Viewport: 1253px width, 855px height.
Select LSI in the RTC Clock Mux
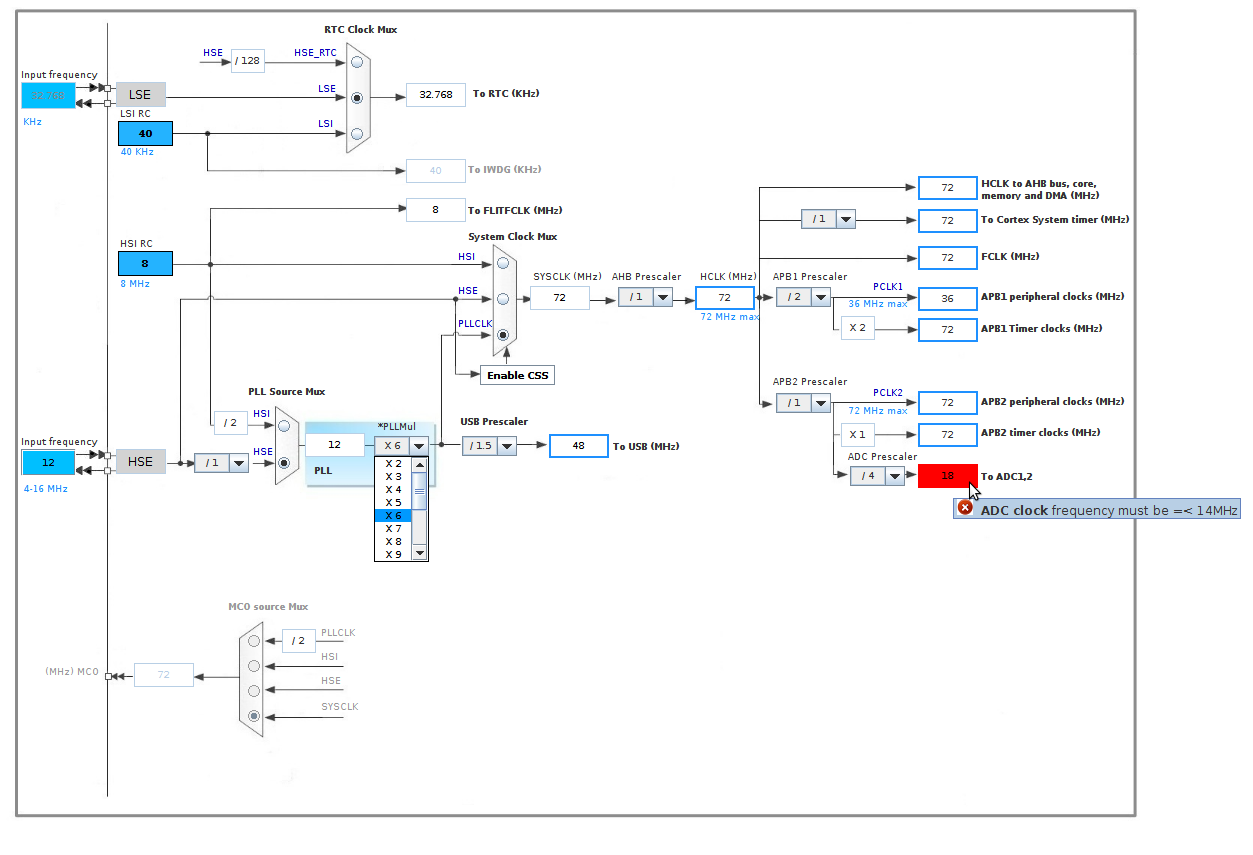click(x=357, y=134)
